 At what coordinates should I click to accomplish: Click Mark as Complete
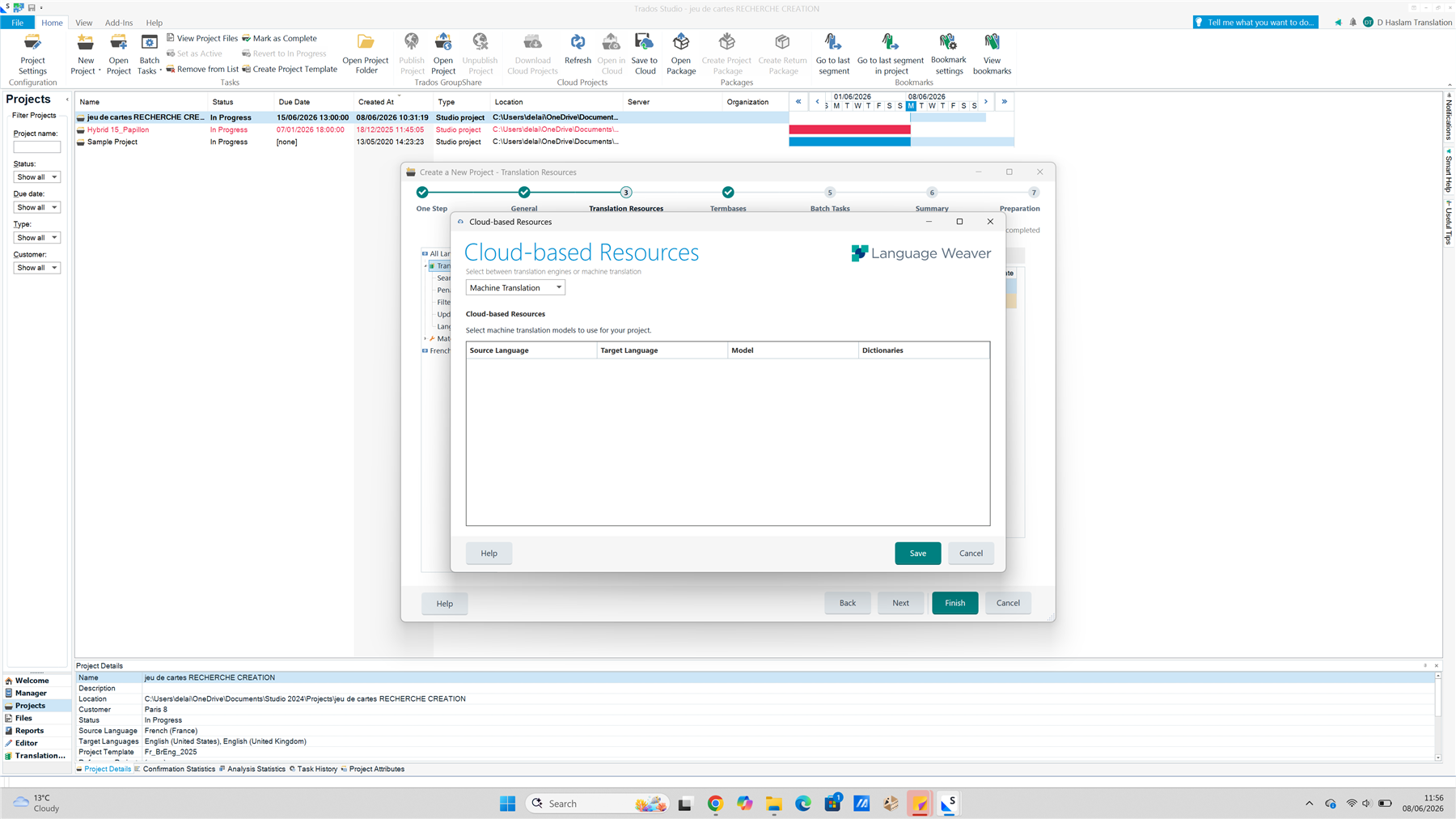pos(280,38)
